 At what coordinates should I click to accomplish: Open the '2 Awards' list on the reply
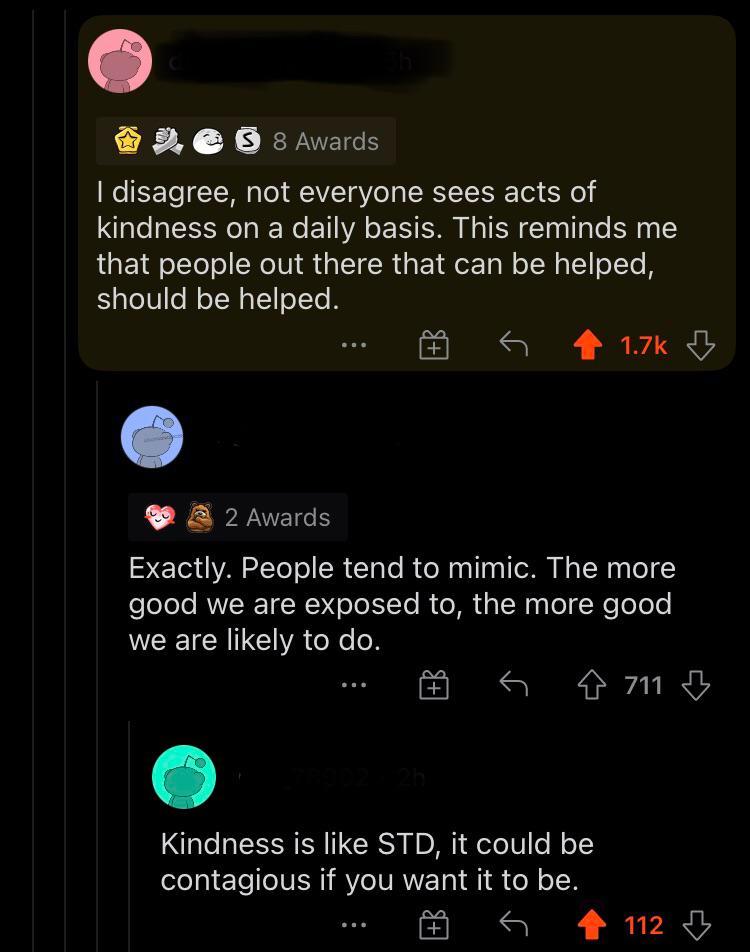(277, 517)
